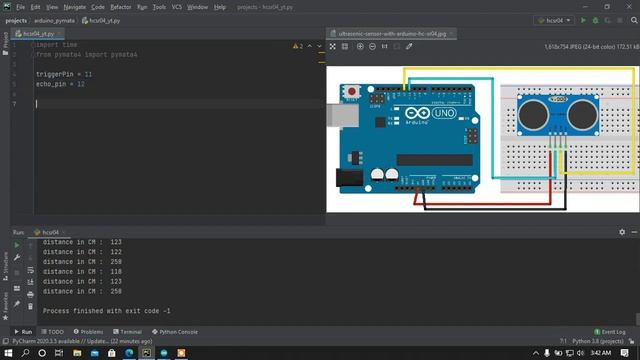This screenshot has width=640, height=360.
Task: Open Python 3.8 interpreter selector
Action: pos(598,341)
